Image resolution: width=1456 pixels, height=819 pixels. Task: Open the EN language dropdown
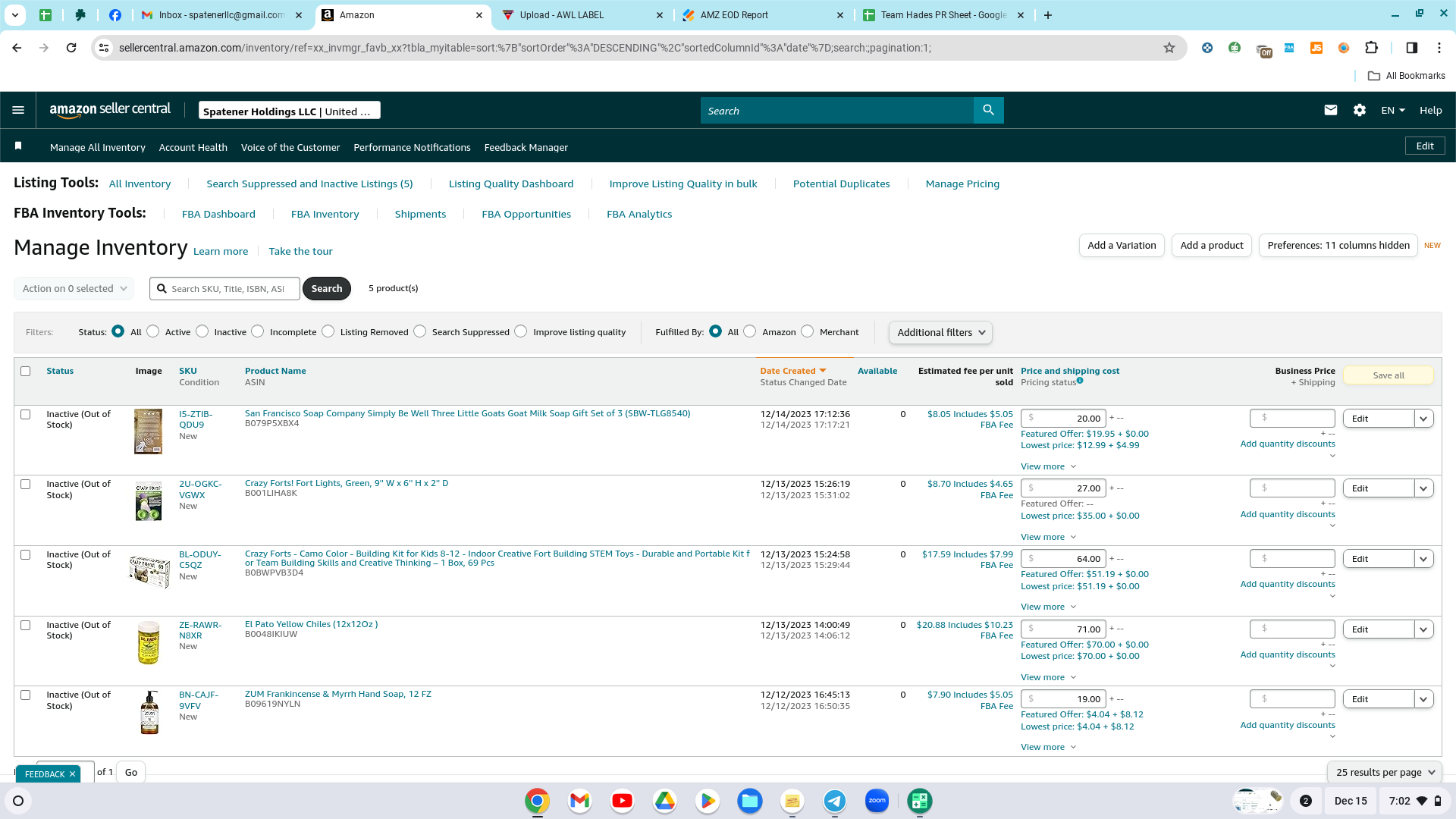click(x=1393, y=110)
